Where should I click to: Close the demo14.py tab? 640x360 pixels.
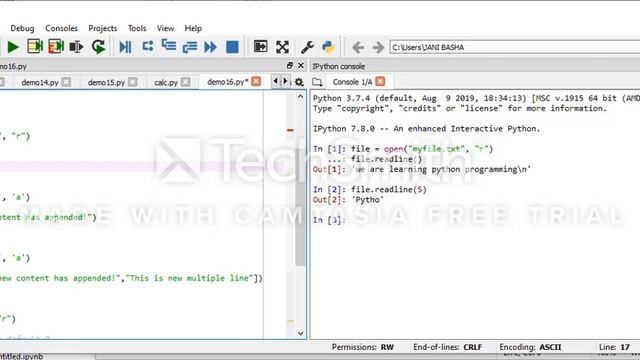point(66,82)
